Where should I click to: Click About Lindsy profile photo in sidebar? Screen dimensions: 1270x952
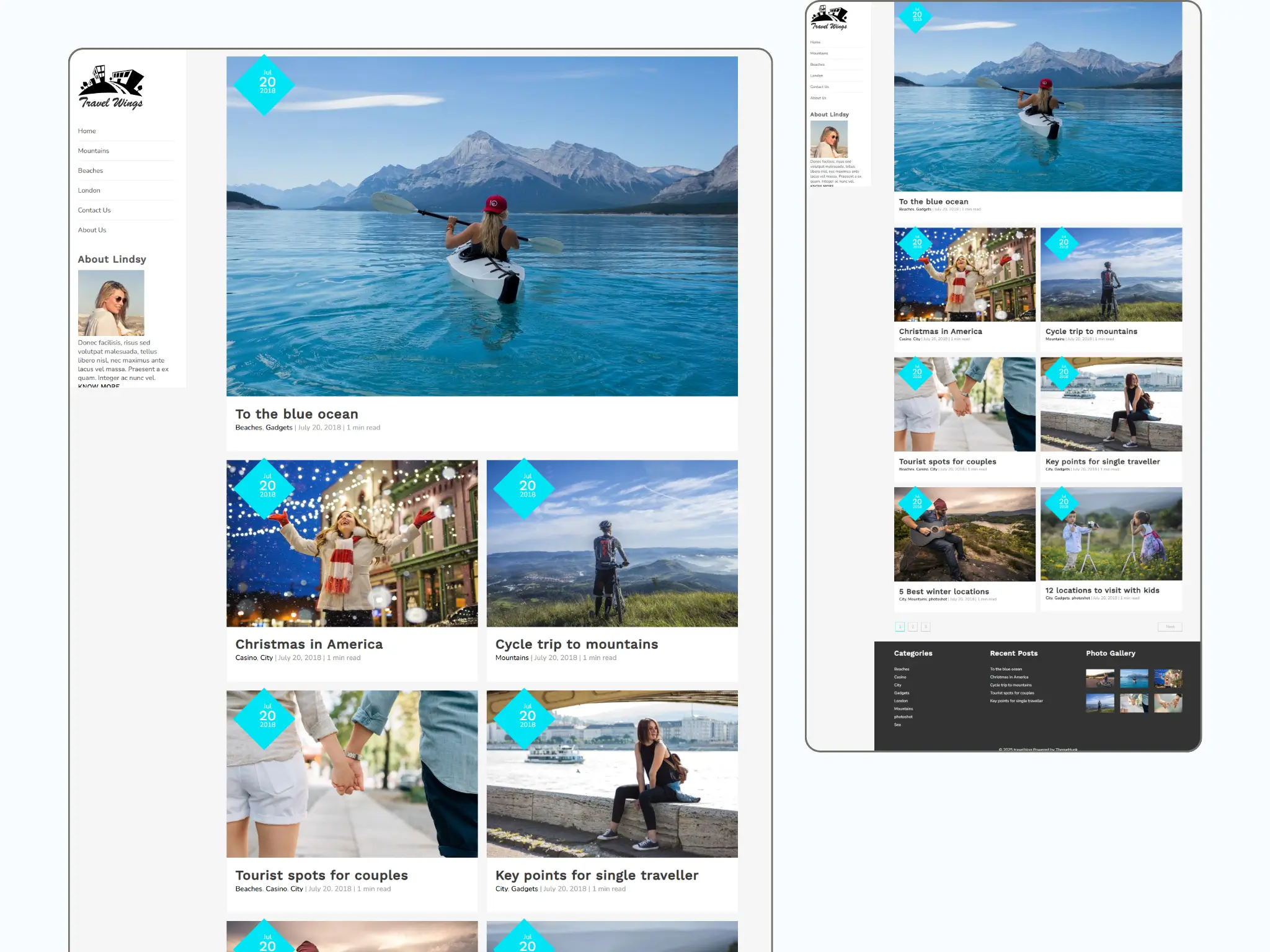[x=111, y=302]
